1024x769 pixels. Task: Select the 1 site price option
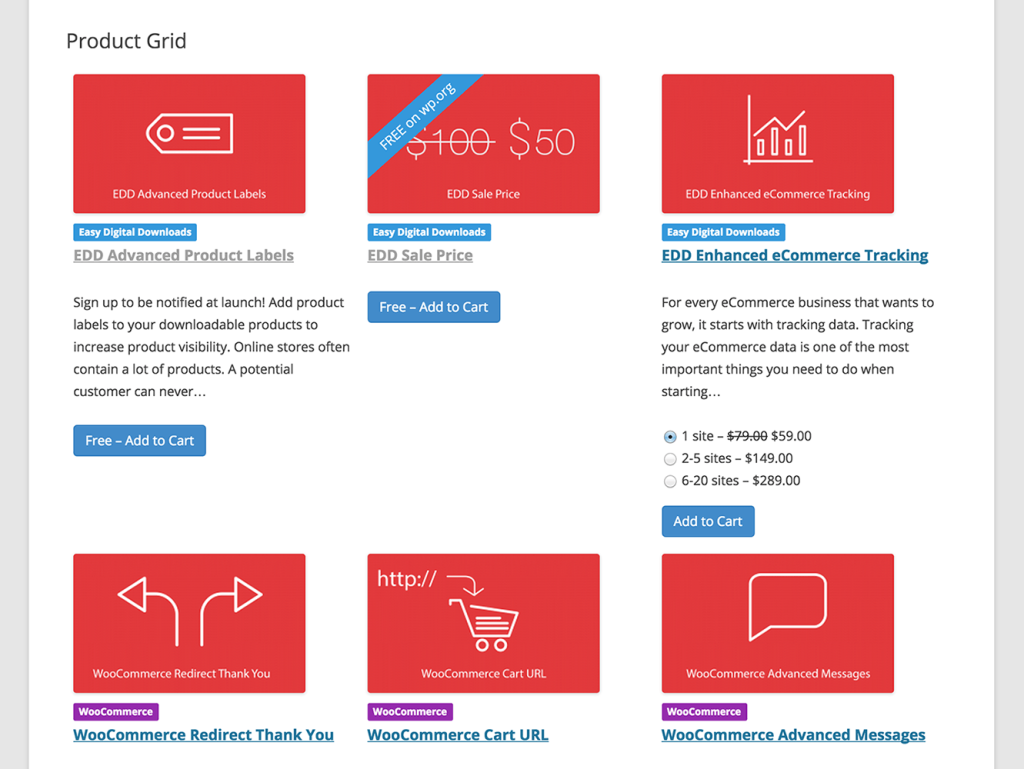tap(670, 437)
